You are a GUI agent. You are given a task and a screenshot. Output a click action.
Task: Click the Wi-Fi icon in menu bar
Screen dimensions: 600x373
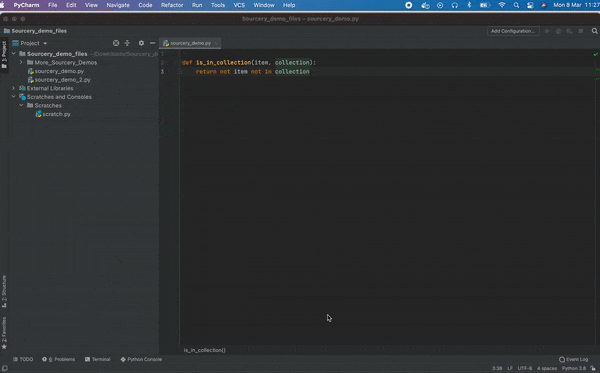tap(502, 5)
